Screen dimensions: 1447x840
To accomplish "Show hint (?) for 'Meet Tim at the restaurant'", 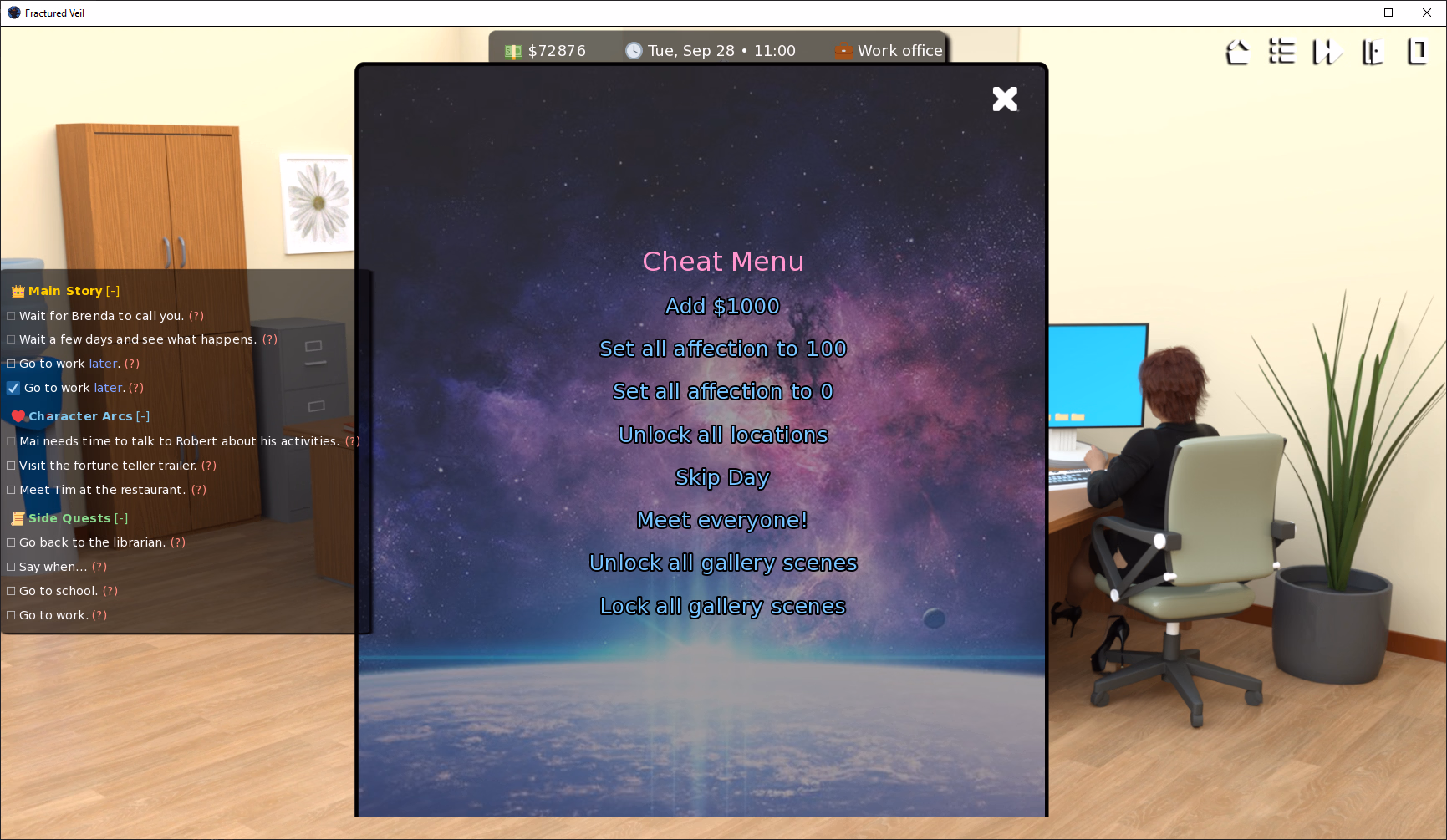I will [x=199, y=490].
